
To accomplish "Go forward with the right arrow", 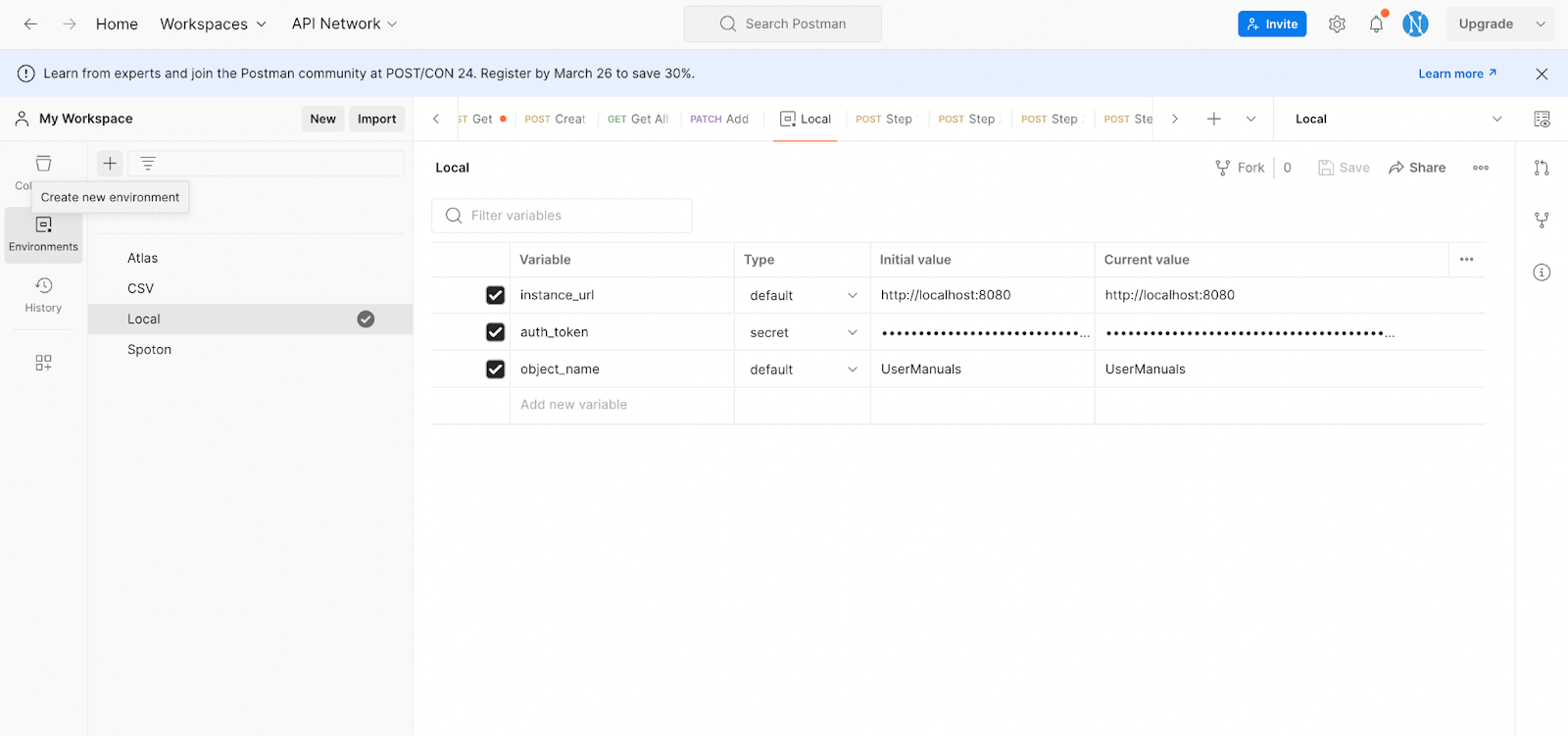I will pos(70,24).
